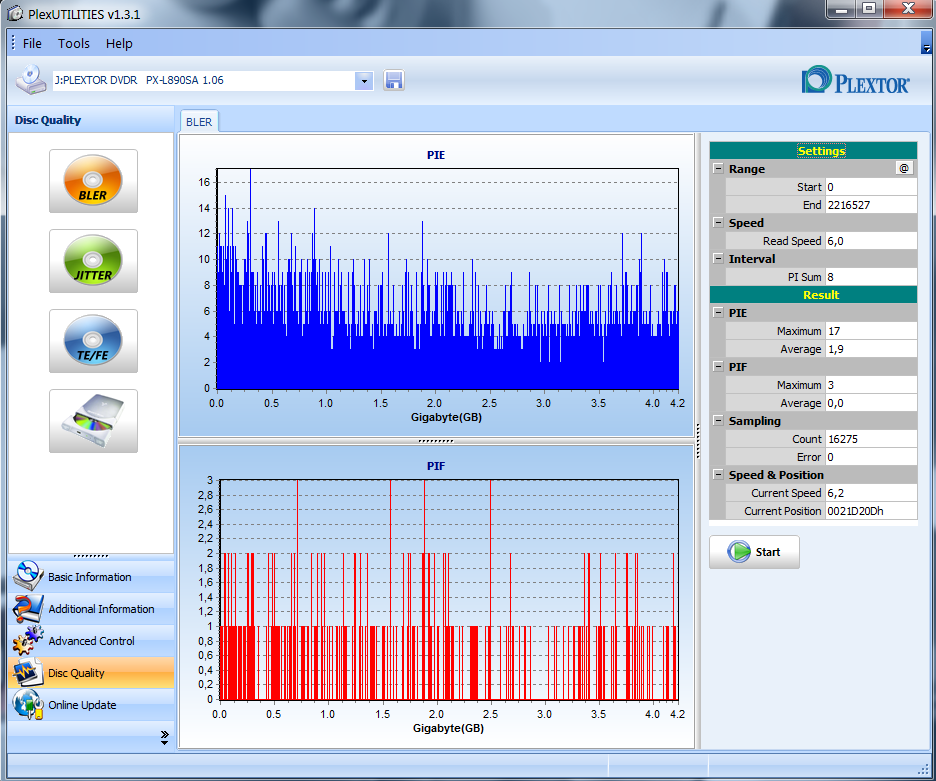Viewport: 936px width, 781px height.
Task: Click the toolbar grip handle left of File
Action: (x=13, y=43)
